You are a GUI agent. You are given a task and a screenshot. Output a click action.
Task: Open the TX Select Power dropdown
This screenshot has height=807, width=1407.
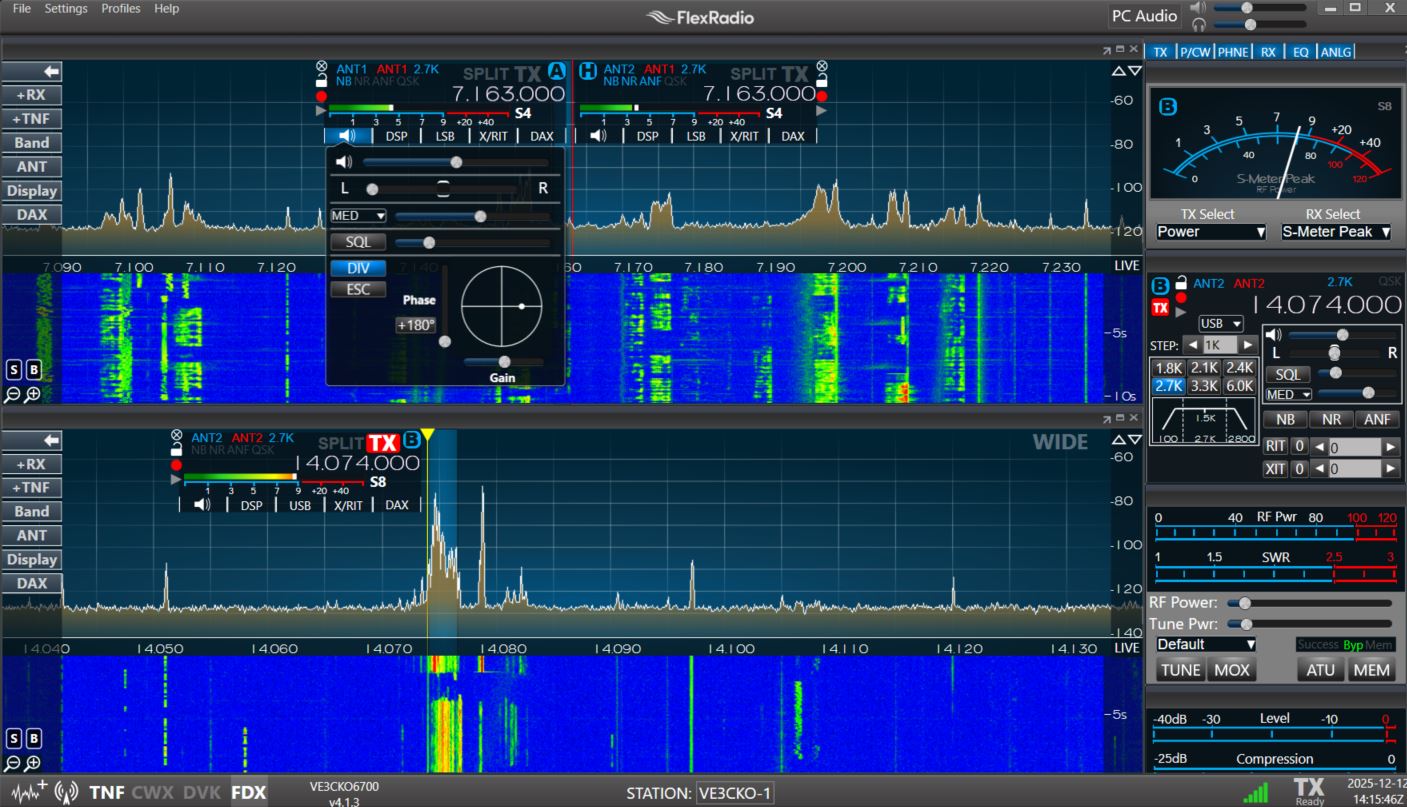1210,232
